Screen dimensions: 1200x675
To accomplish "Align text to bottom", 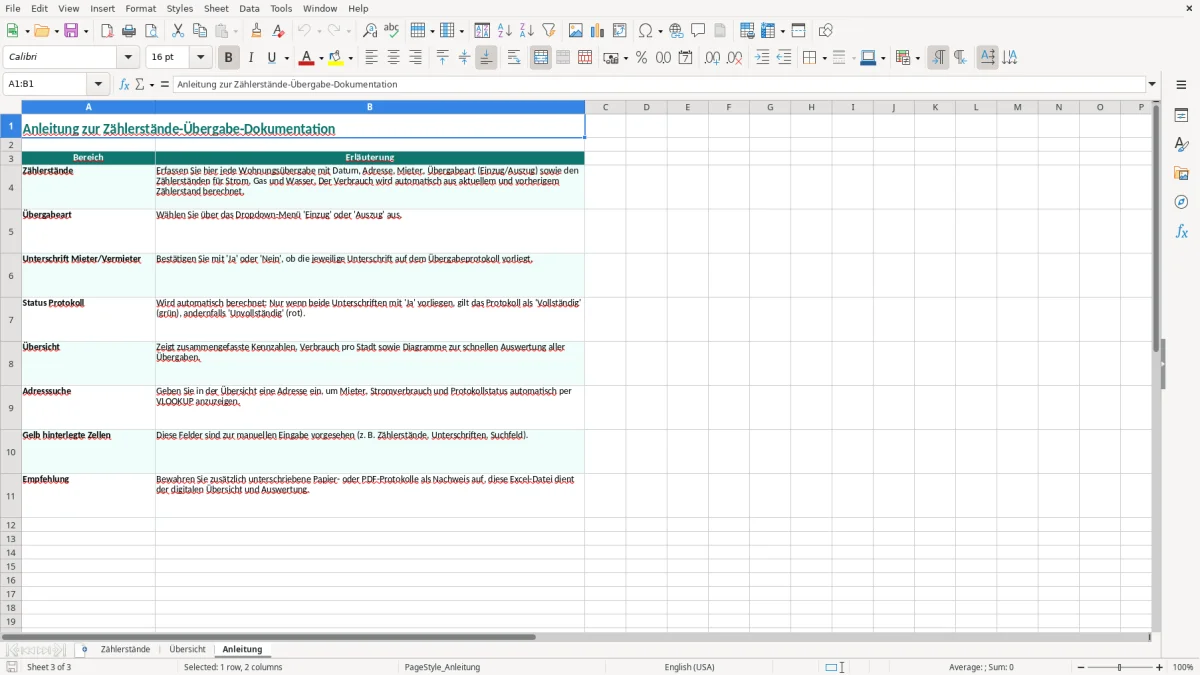I will [486, 58].
